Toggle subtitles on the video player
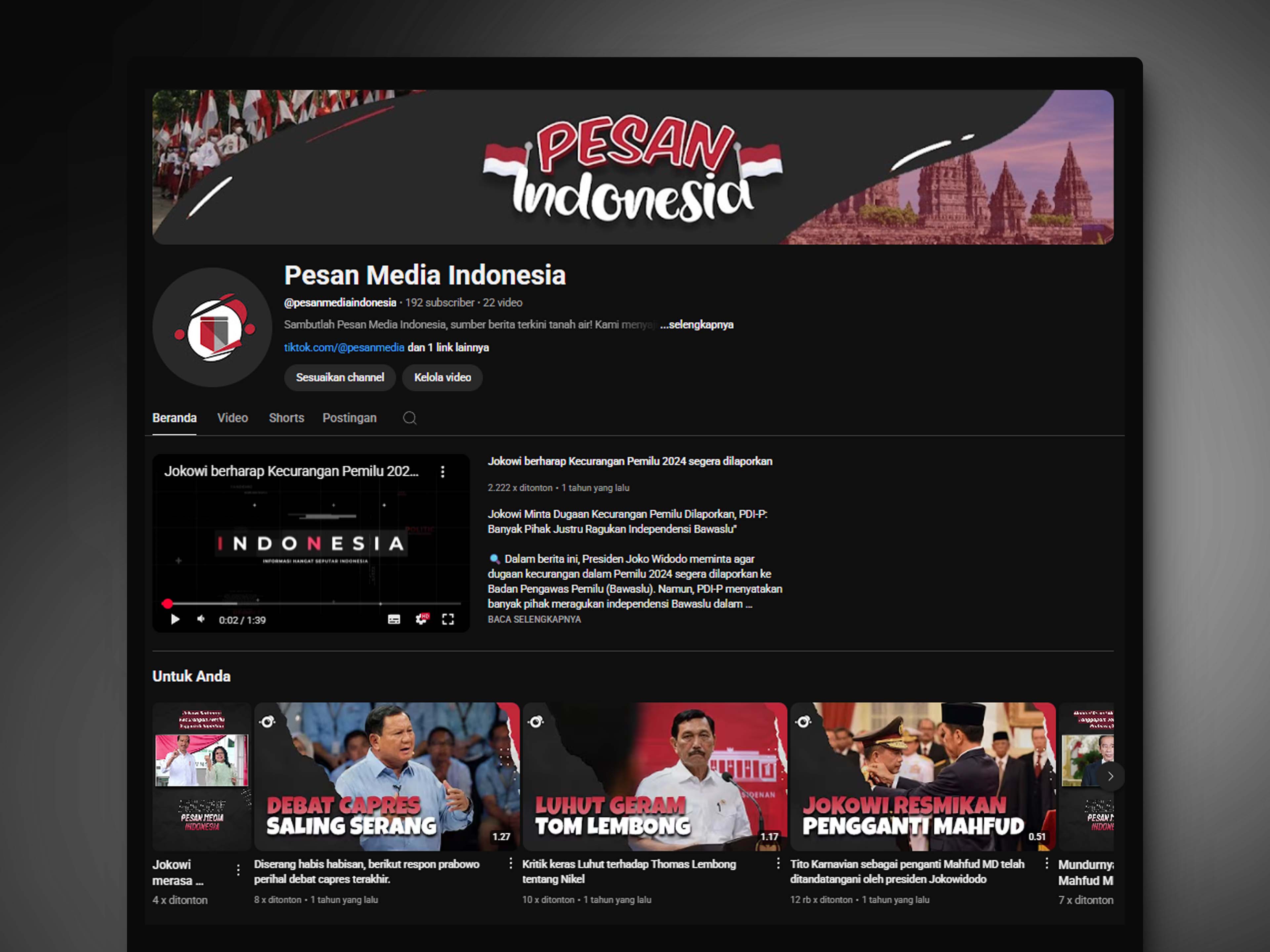 [x=394, y=619]
